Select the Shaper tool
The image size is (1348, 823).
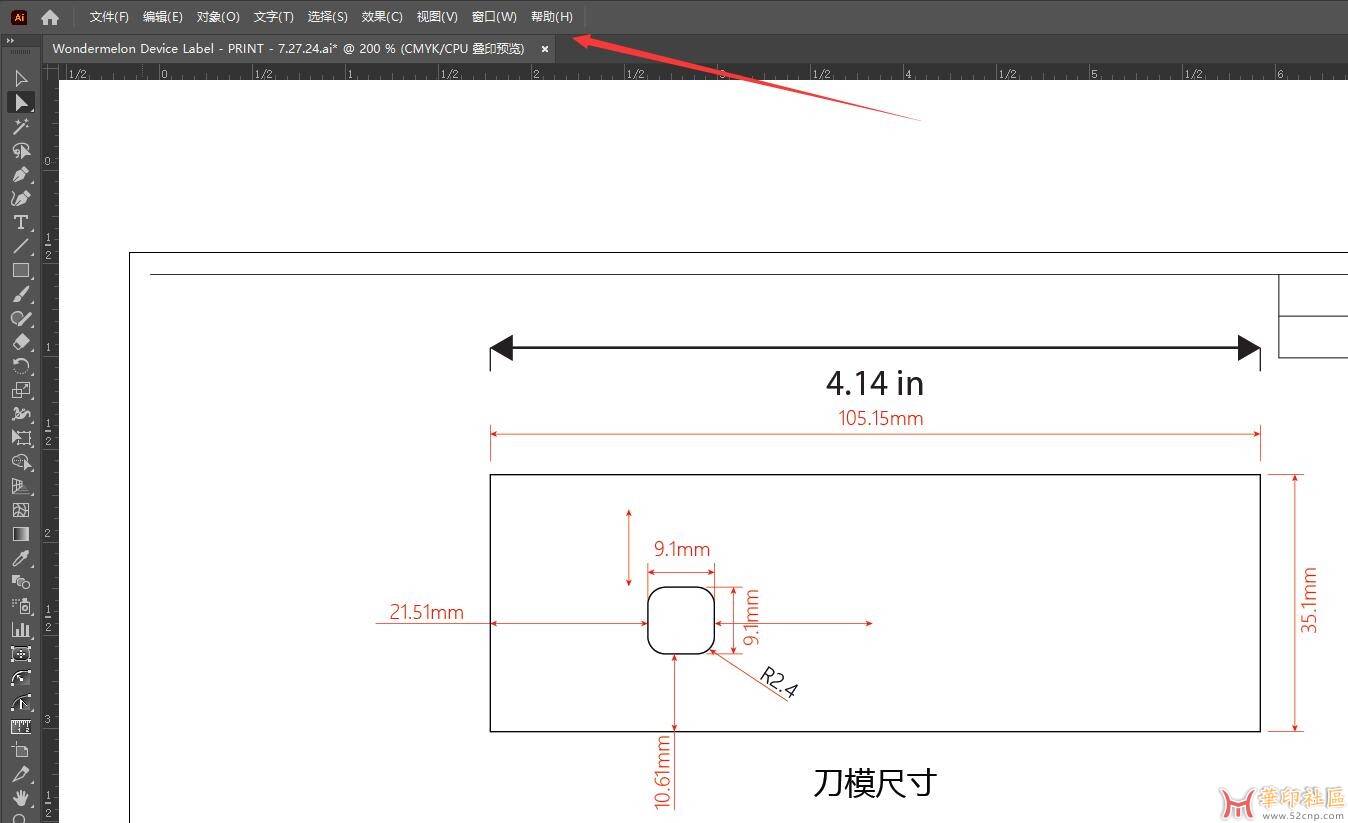[21, 318]
